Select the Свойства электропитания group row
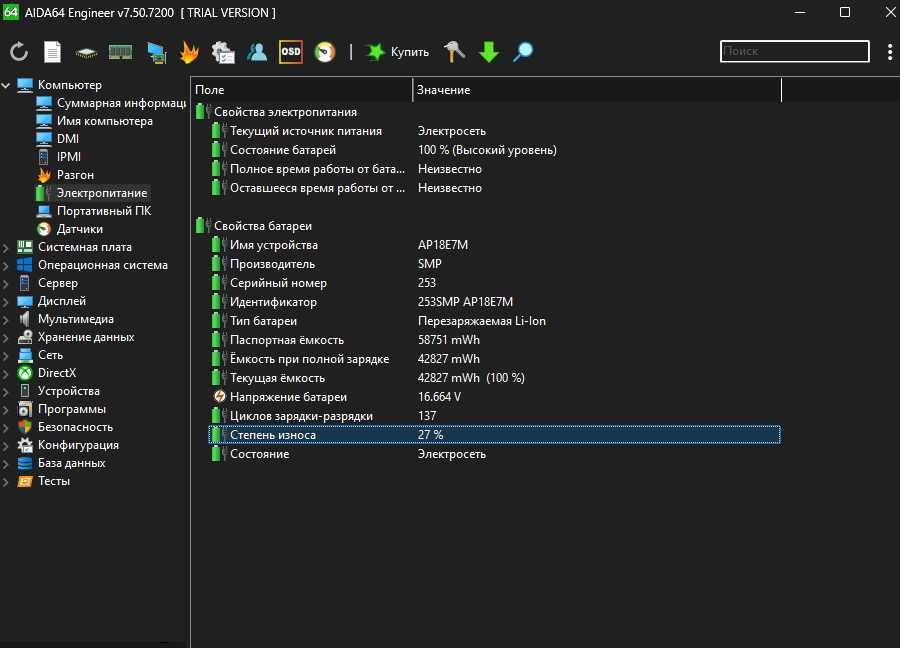 [487, 112]
